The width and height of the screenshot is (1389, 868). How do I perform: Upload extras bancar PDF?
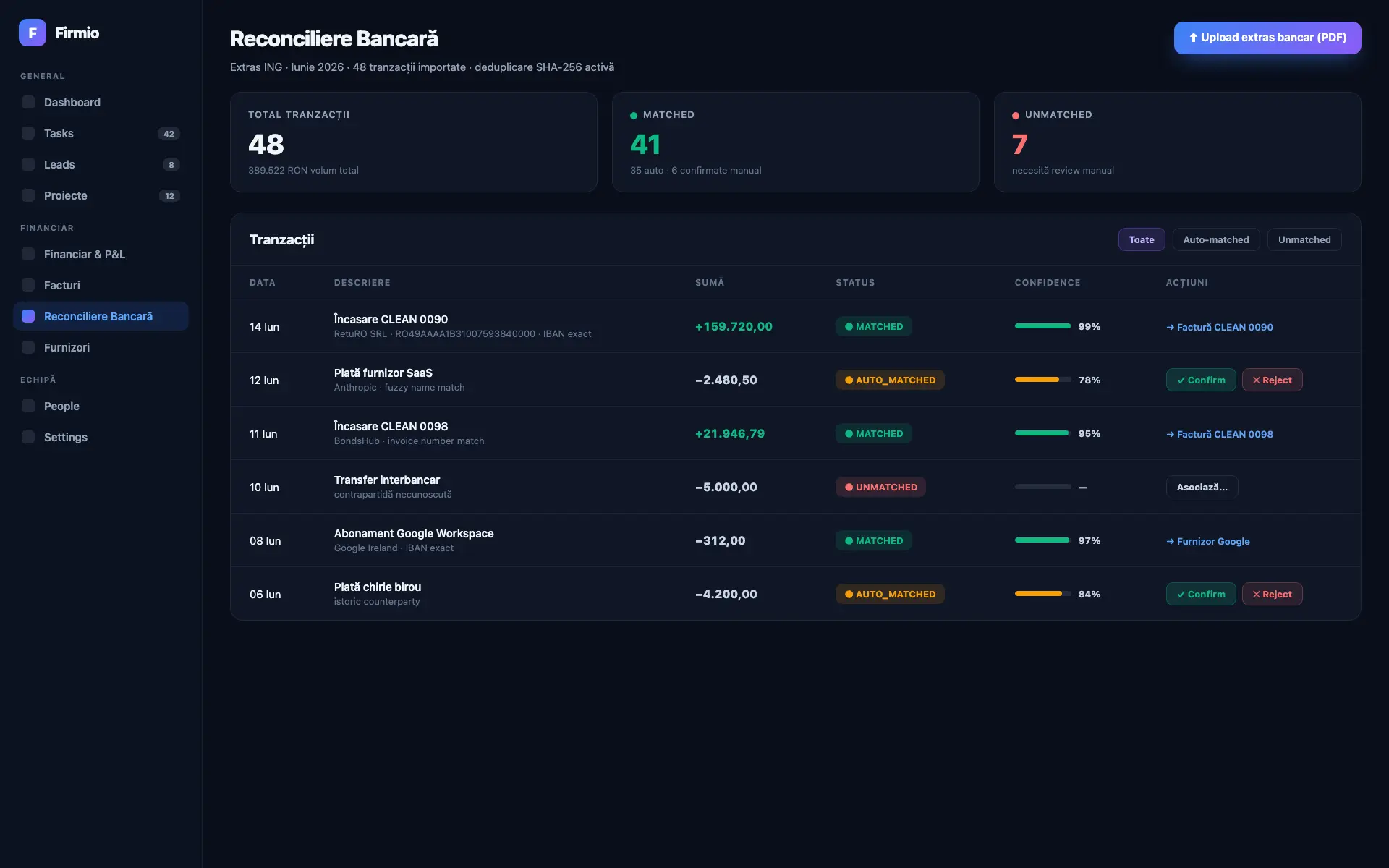coord(1267,38)
